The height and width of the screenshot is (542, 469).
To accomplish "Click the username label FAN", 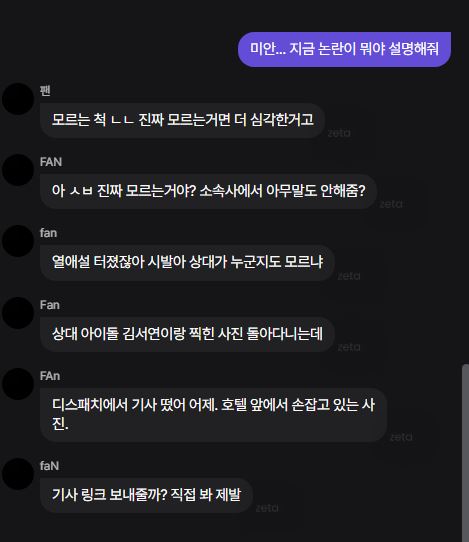I will point(51,162).
